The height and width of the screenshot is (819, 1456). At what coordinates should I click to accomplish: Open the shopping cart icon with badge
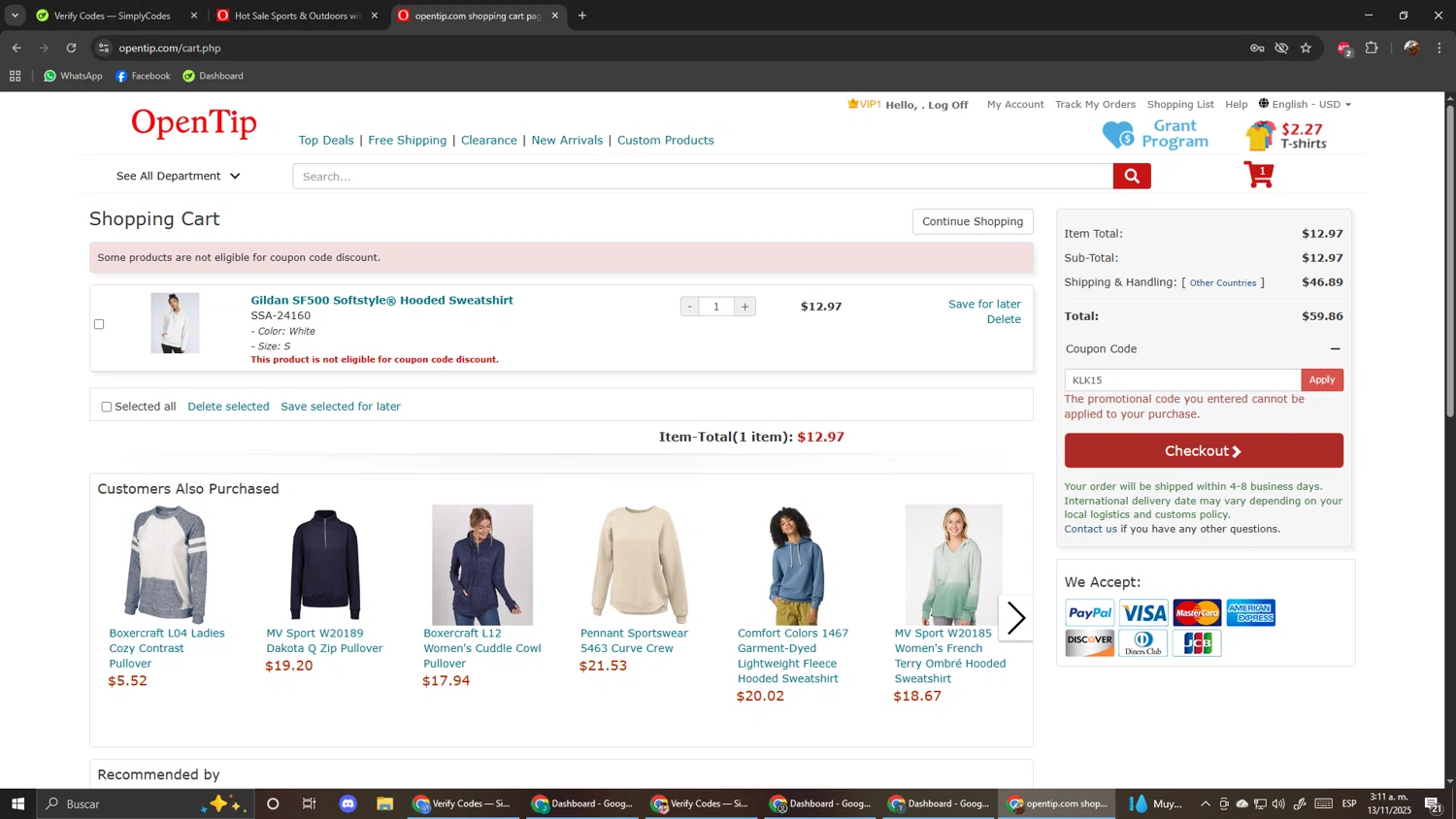tap(1259, 175)
